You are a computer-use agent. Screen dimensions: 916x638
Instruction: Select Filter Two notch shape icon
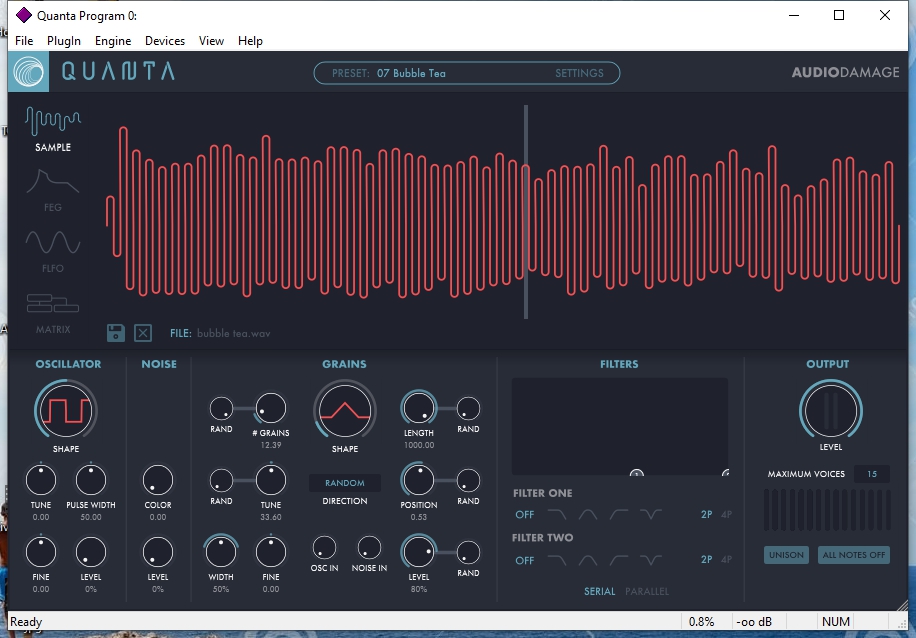click(x=650, y=560)
